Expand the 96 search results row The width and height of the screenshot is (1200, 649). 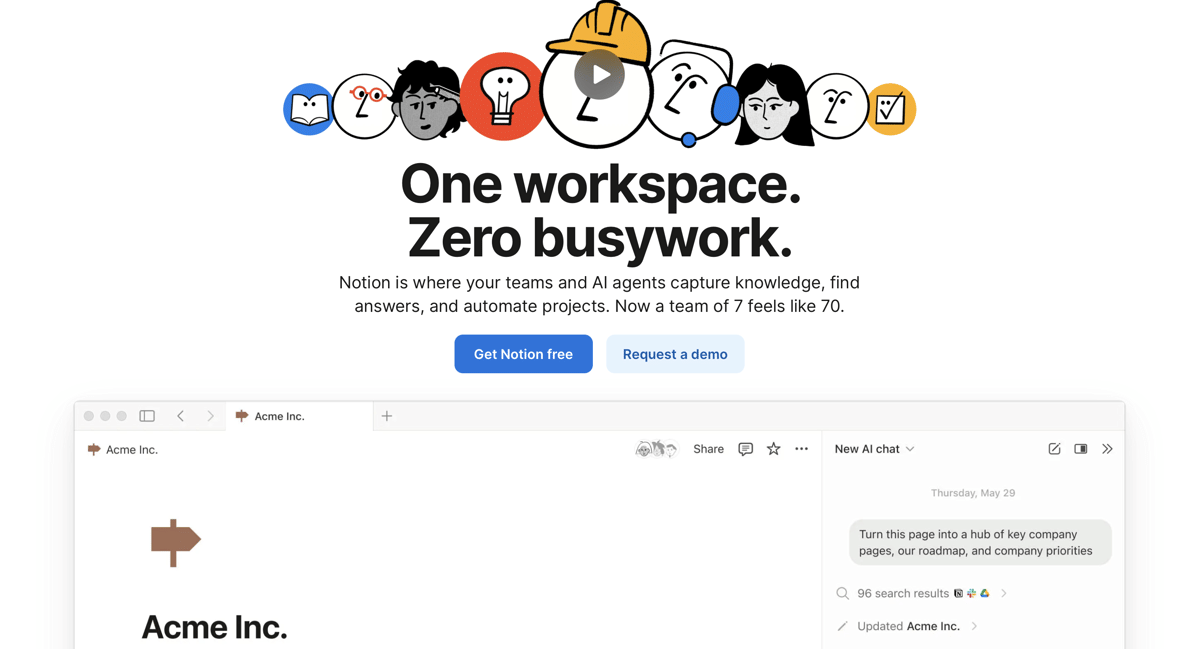click(1004, 594)
